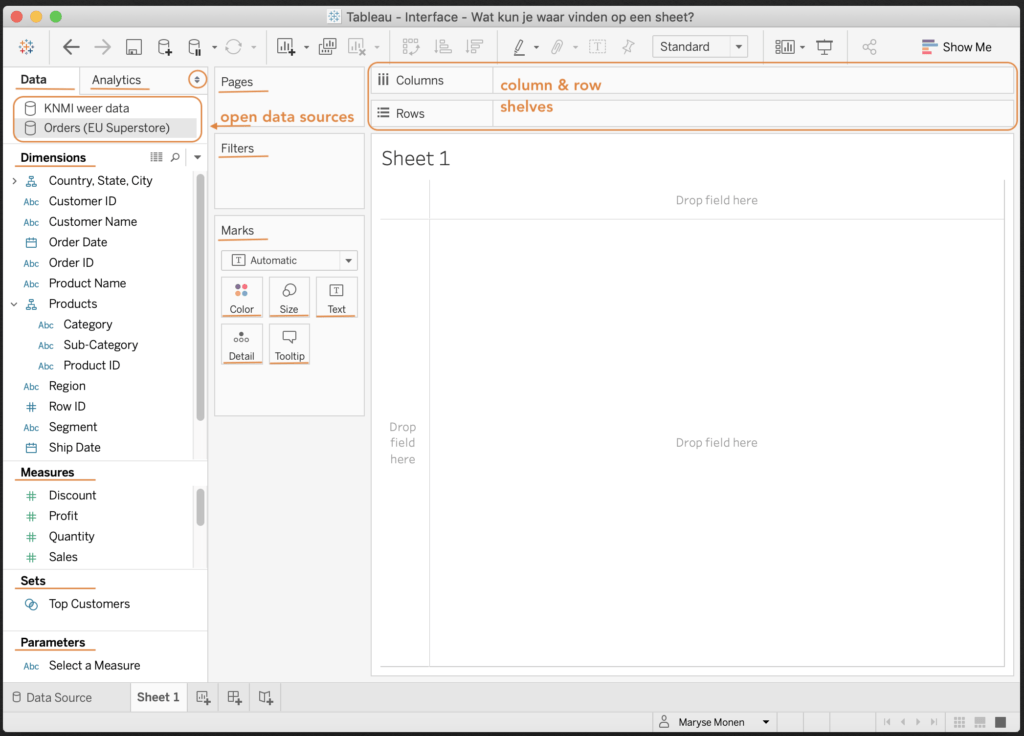Click the Color mark card
This screenshot has width=1024, height=736.
[242, 297]
